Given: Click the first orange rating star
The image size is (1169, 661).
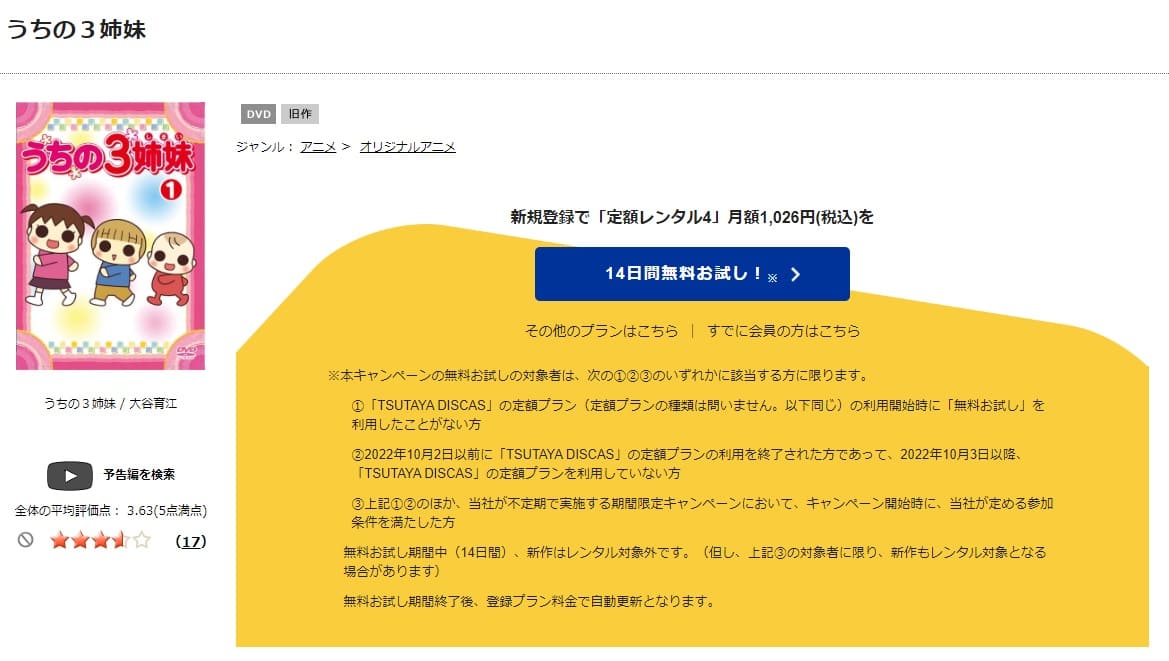Looking at the screenshot, I should point(62,539).
